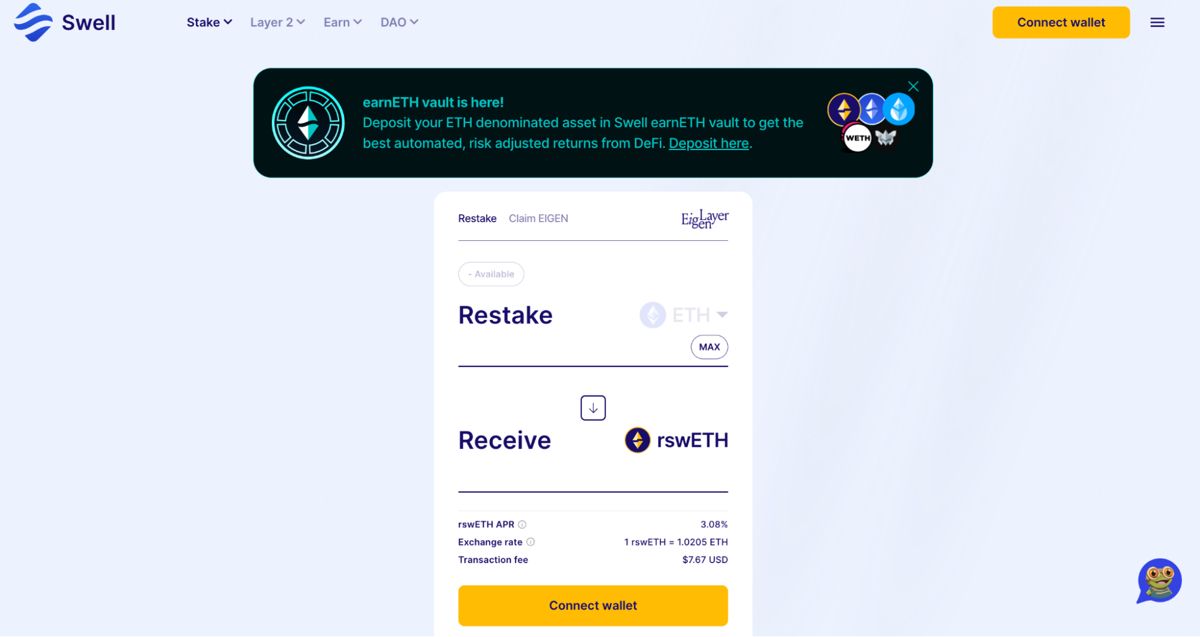Click the earnETH vault emblem icon
Screen dimensions: 1200x637
(308, 123)
